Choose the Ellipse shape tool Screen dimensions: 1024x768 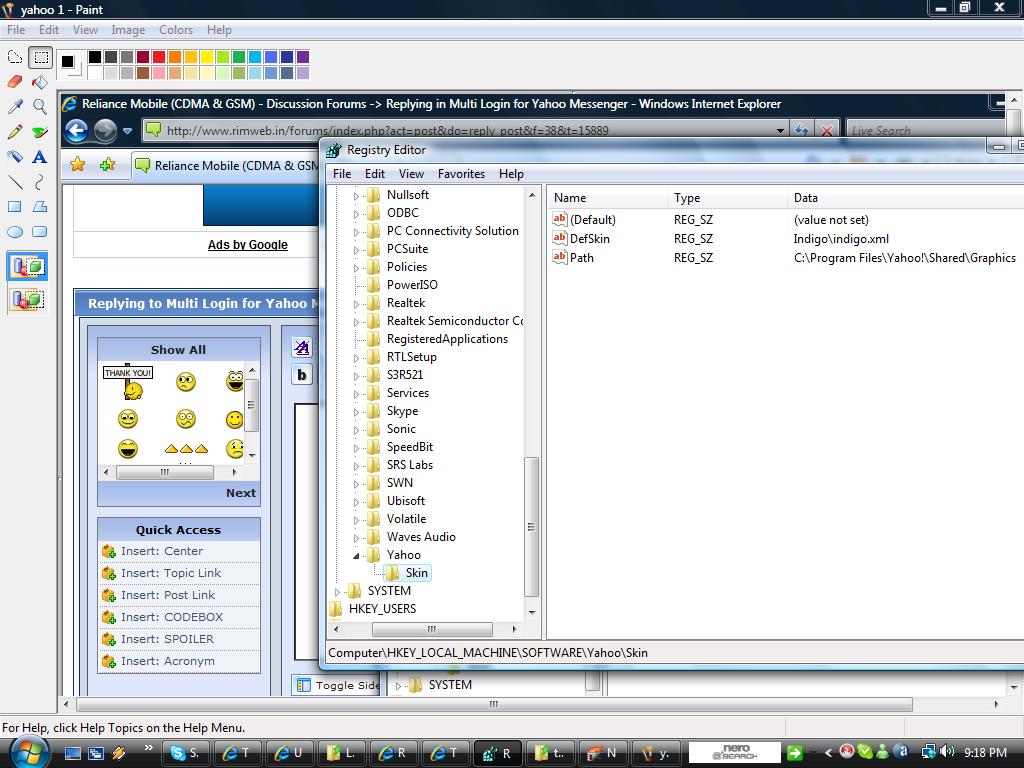(15, 232)
